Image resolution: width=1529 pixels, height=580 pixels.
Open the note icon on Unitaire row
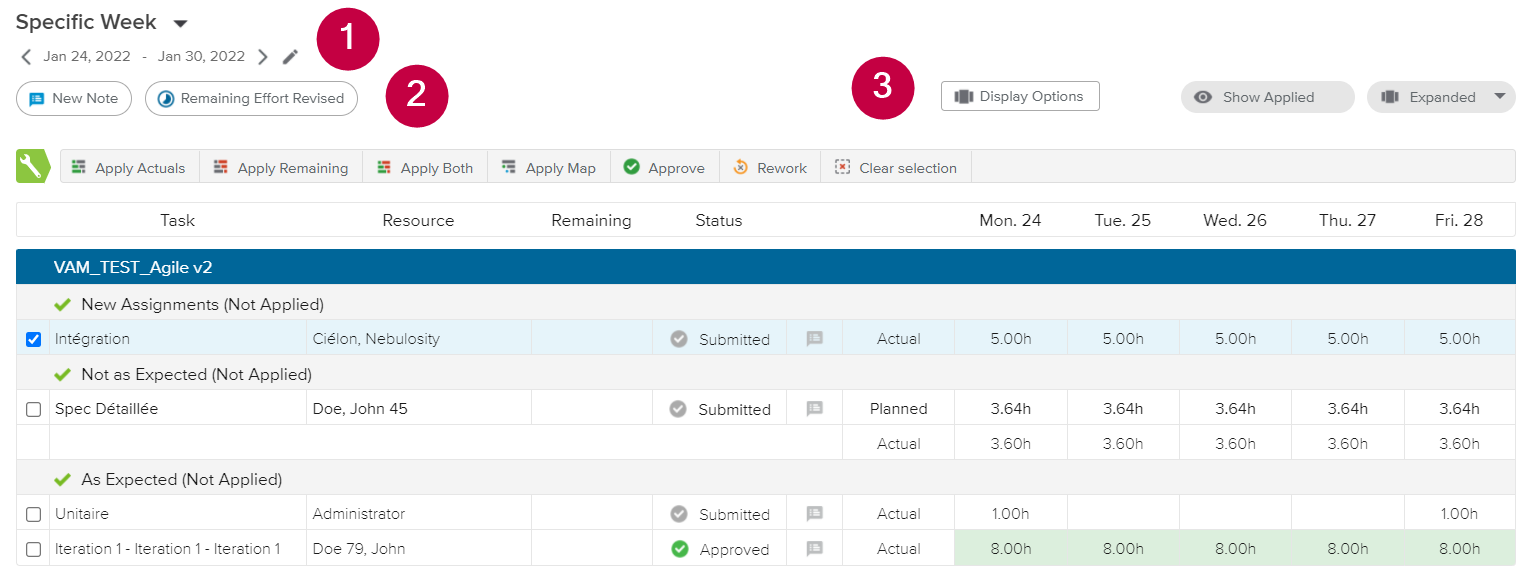(815, 514)
